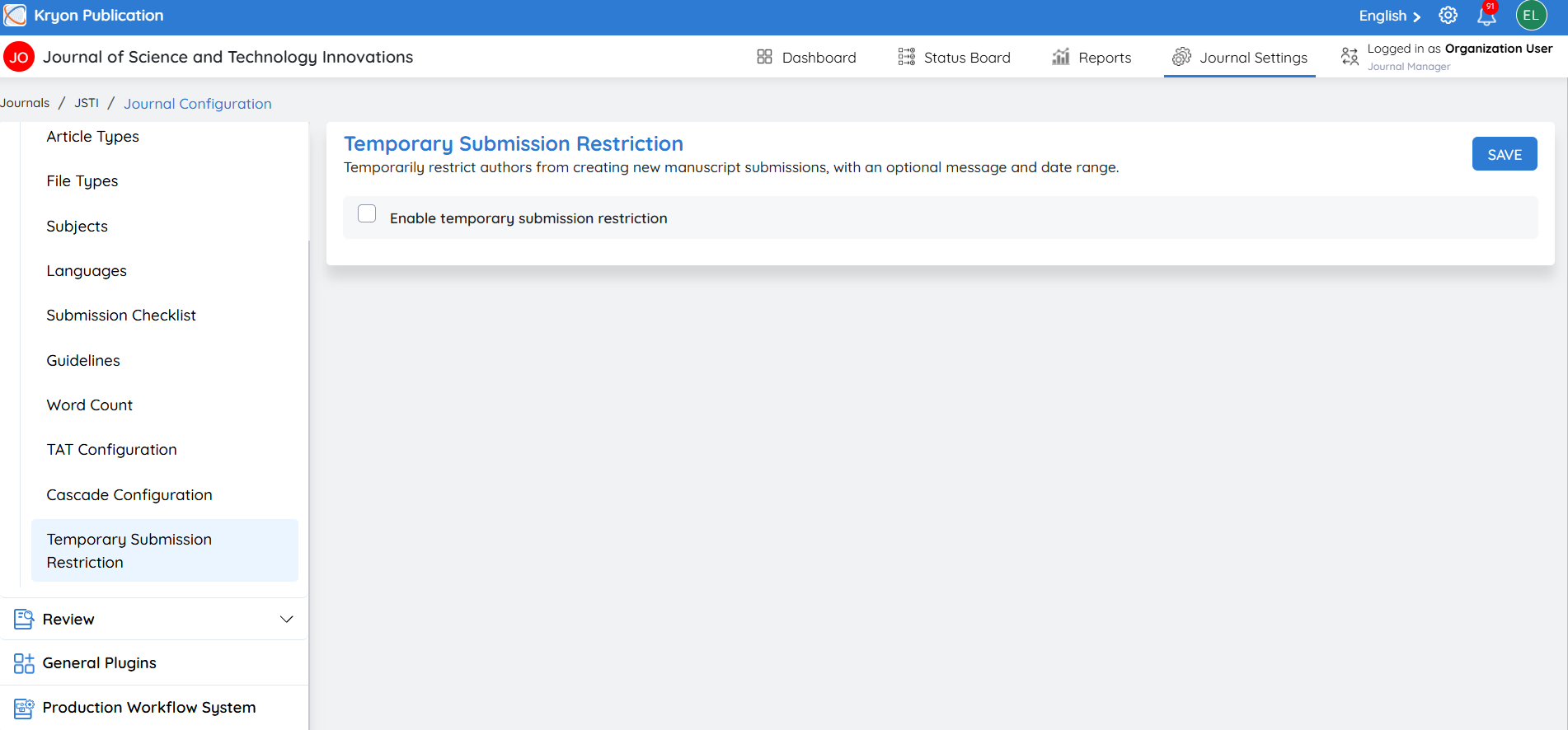Open the settings gear in the top bar
This screenshot has height=730, width=1568.
point(1448,16)
